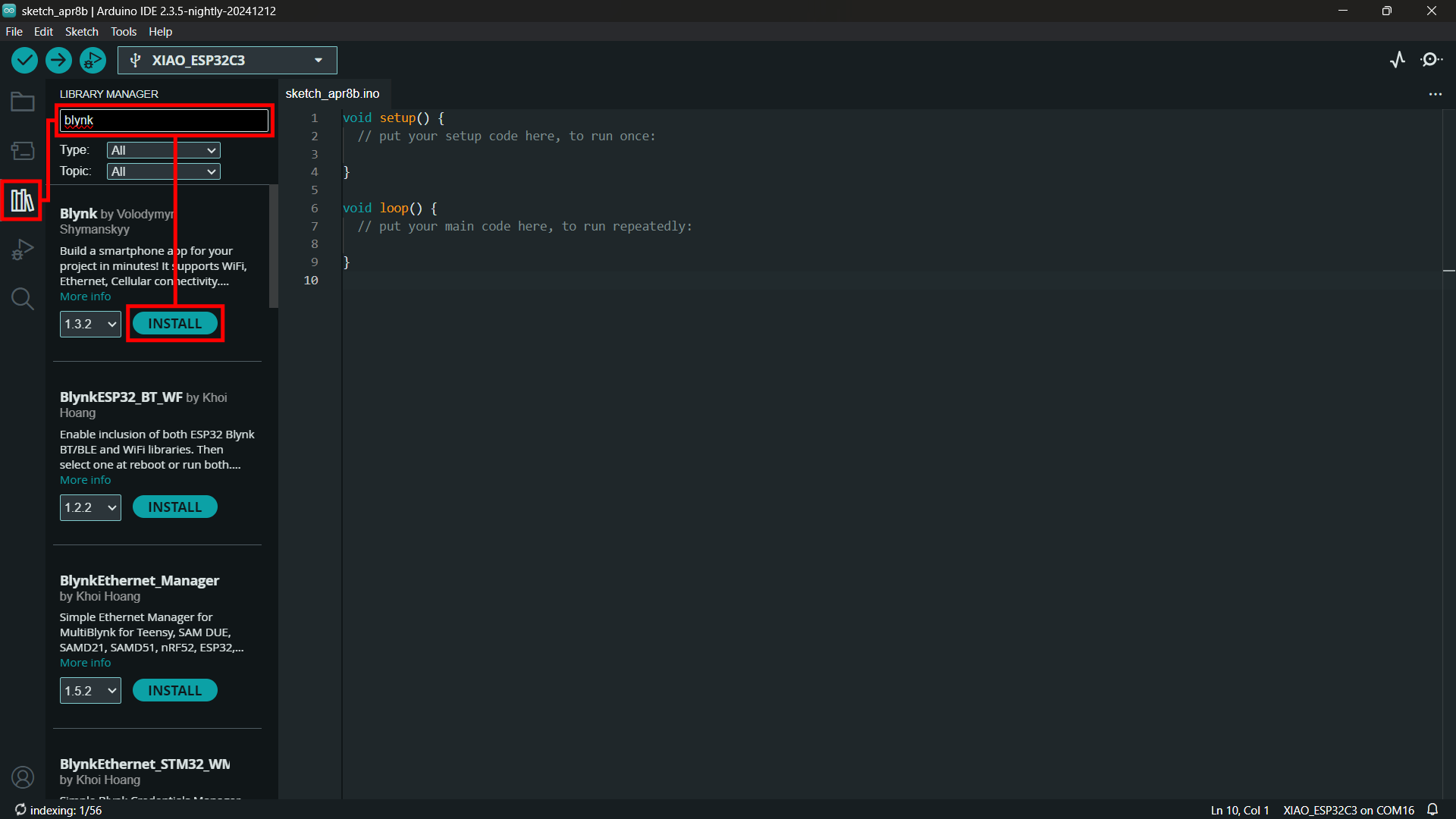Viewport: 1456px width, 819px height.
Task: Open the account profile icon
Action: coord(23,777)
